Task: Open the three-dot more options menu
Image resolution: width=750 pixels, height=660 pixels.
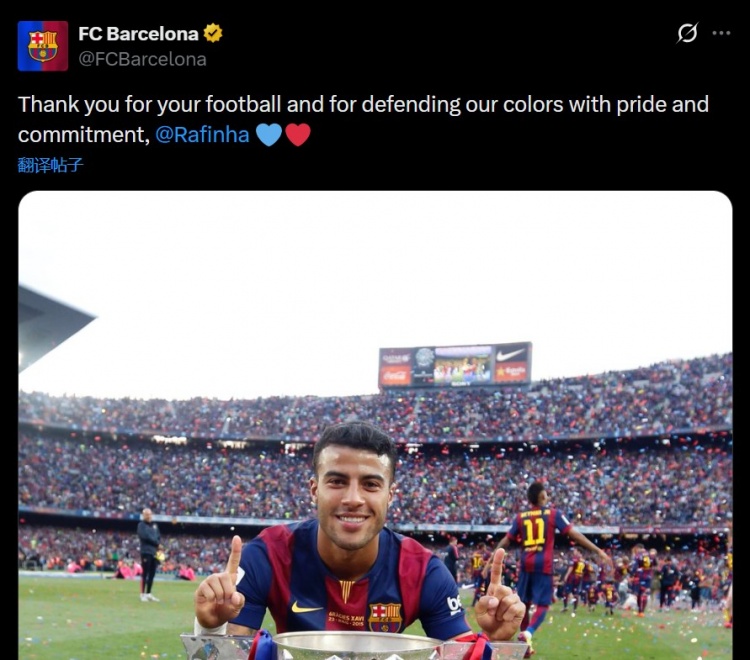Action: pos(721,33)
